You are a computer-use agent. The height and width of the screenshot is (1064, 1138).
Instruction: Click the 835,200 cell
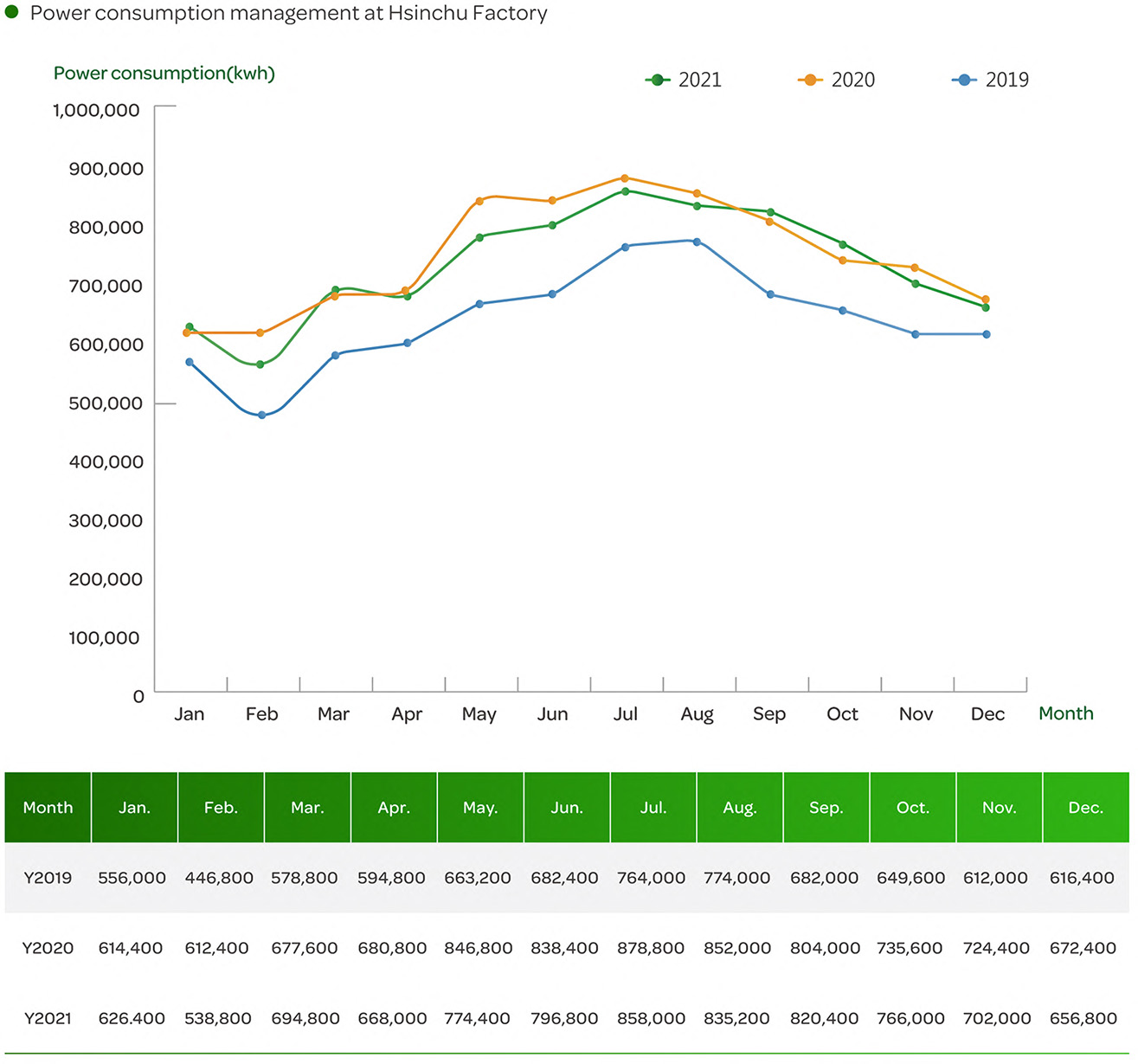coord(736,1019)
